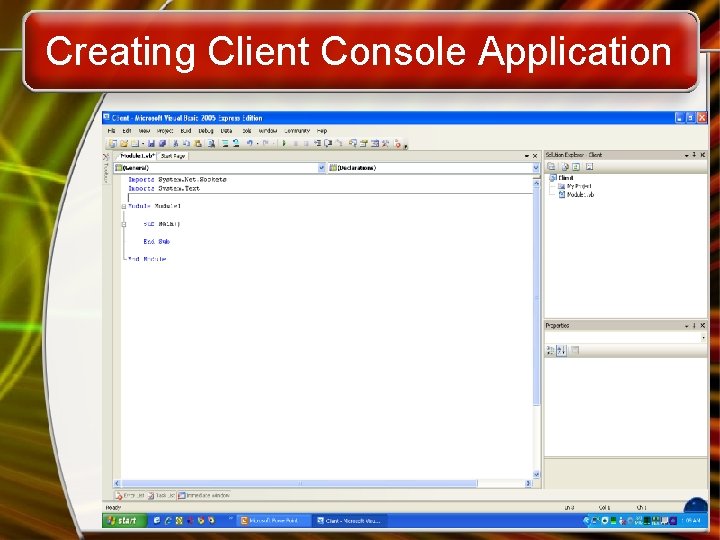The height and width of the screenshot is (540, 720).
Task: Click the Open File folder icon
Action: tap(124, 144)
